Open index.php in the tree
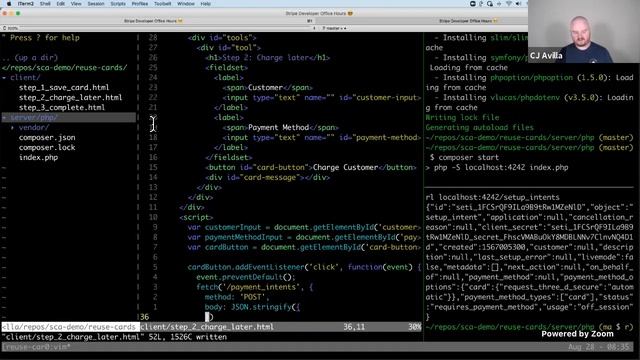This screenshot has height=360, width=640. click(38, 158)
